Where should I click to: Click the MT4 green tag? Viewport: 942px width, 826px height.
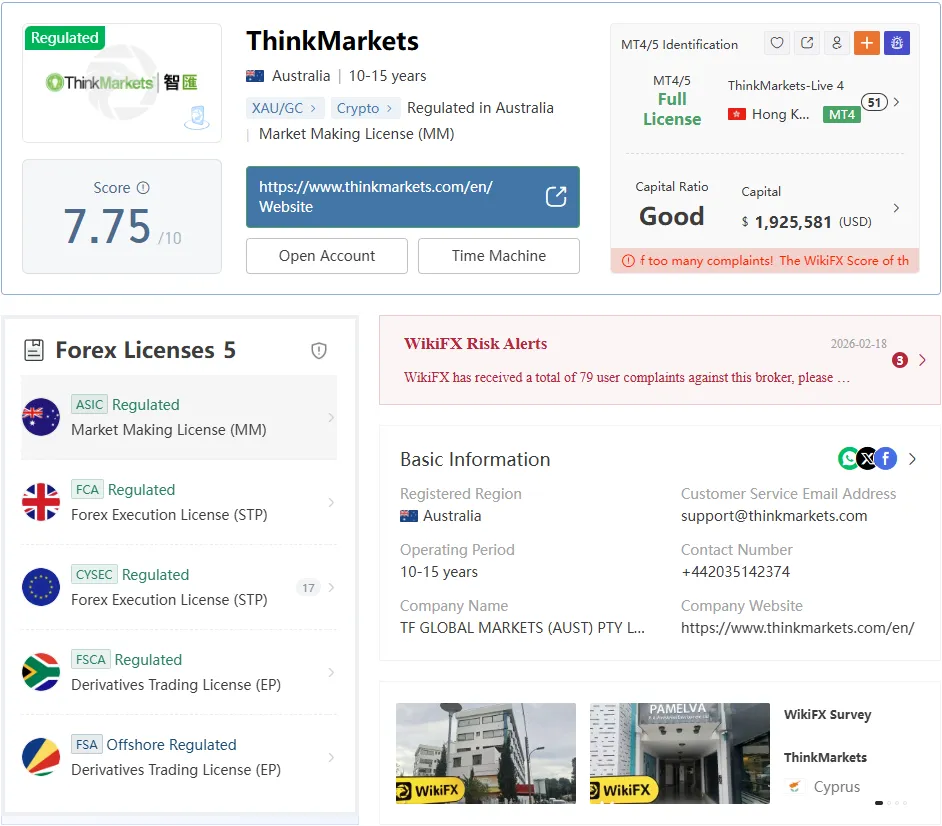[x=842, y=115]
